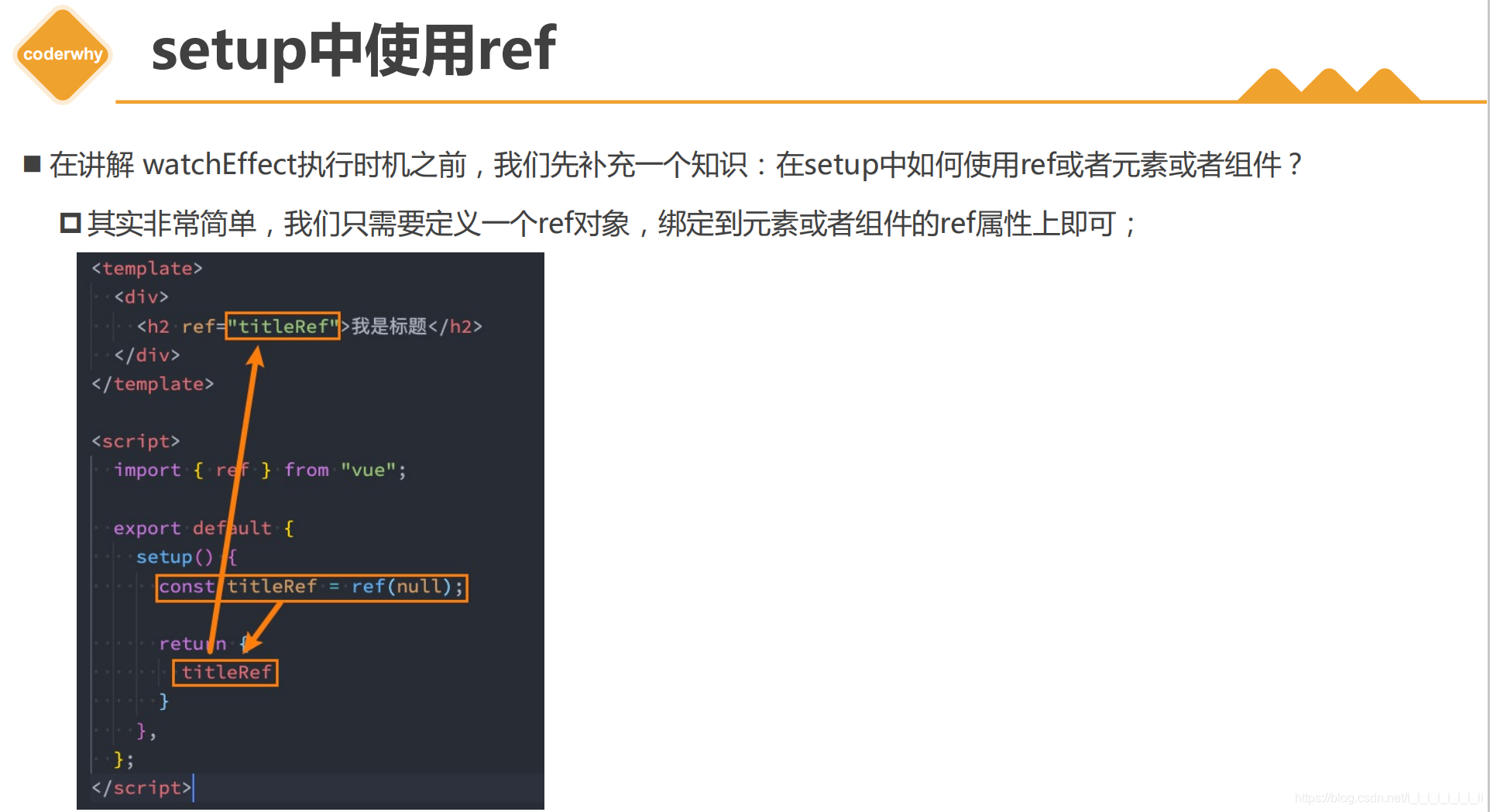Click the closing </template> tag line
The width and height of the screenshot is (1490, 812).
[153, 384]
